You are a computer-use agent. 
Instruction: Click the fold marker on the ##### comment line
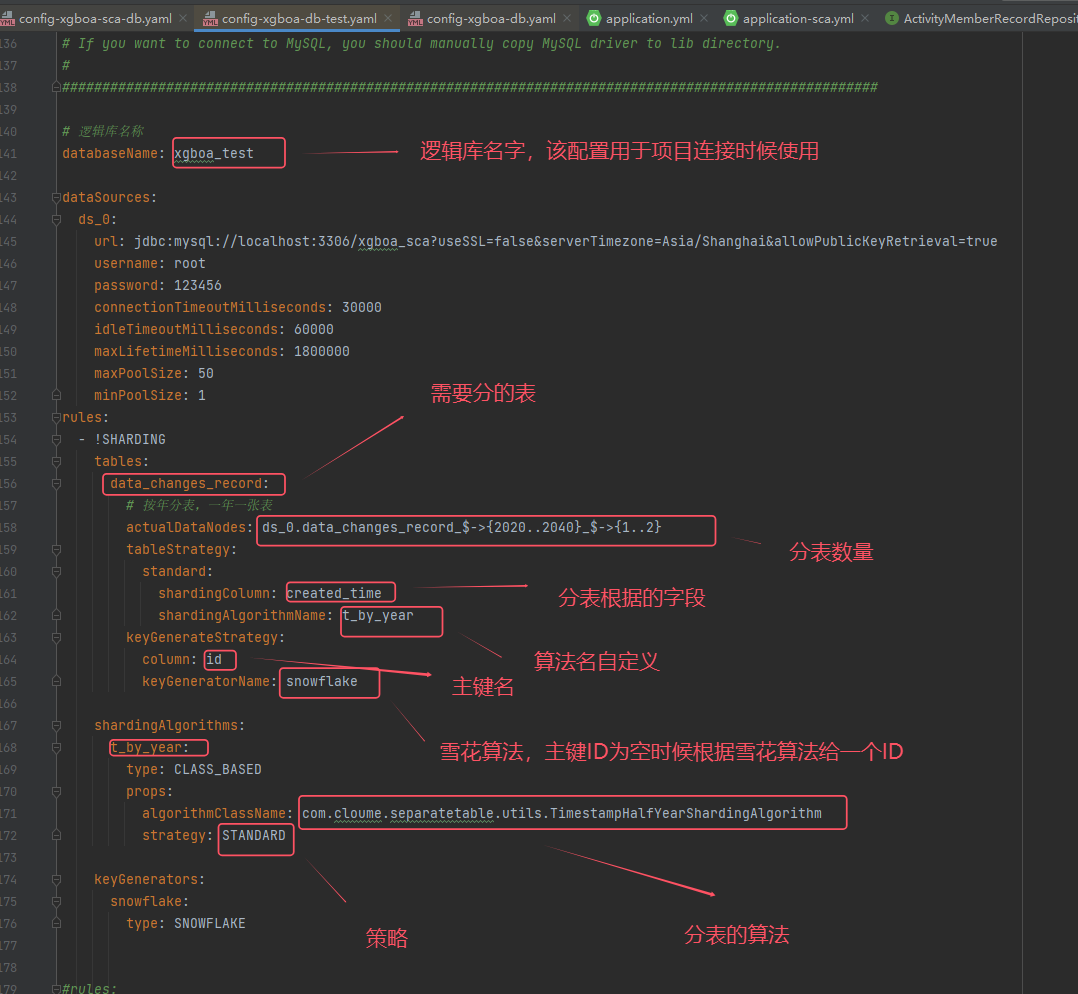coord(56,87)
